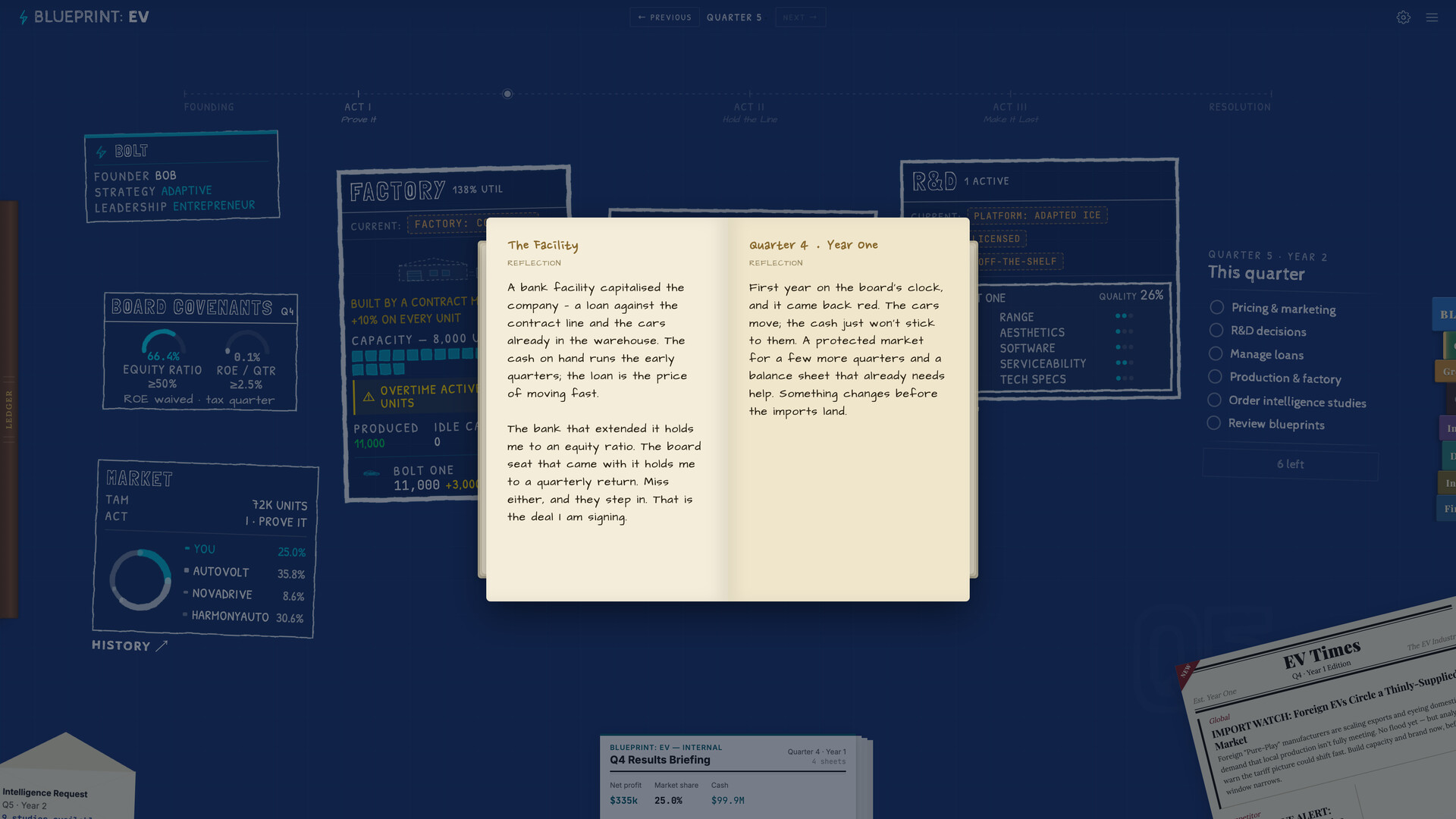1456x819 pixels.
Task: Open the Intelligence Request envelope
Action: pos(67,777)
